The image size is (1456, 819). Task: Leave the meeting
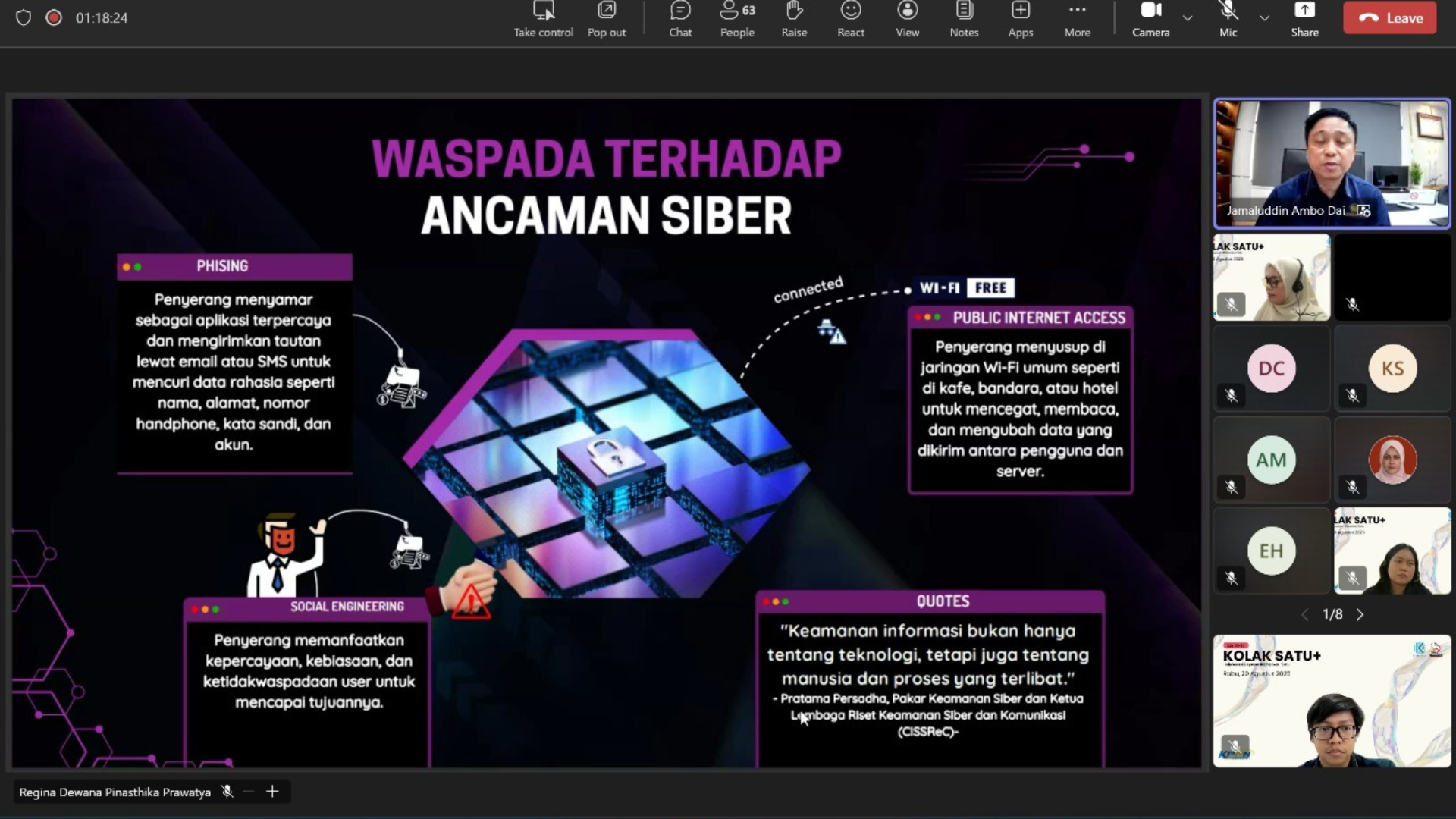pos(1389,17)
